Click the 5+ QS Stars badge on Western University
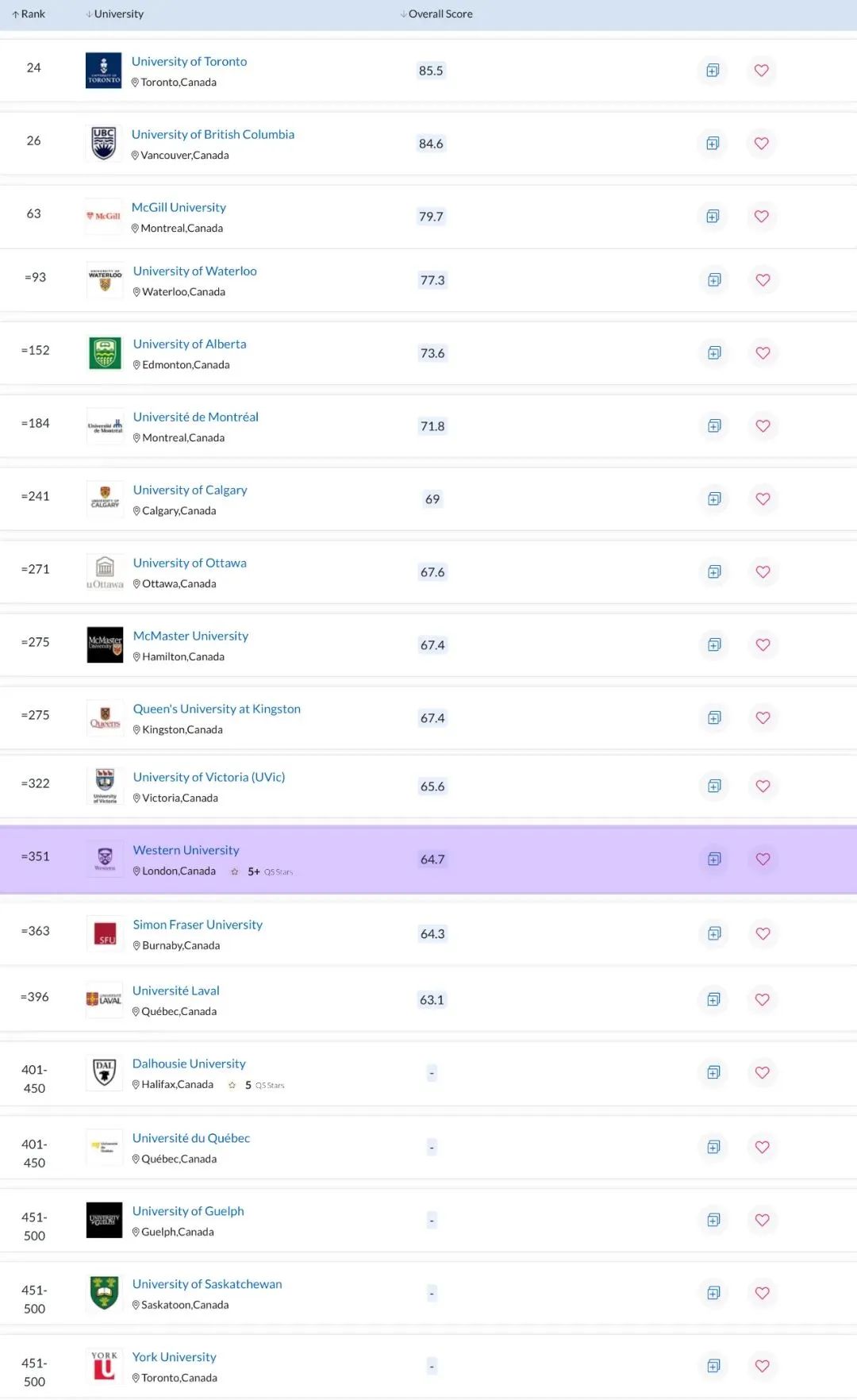Image resolution: width=857 pixels, height=1400 pixels. [x=262, y=871]
